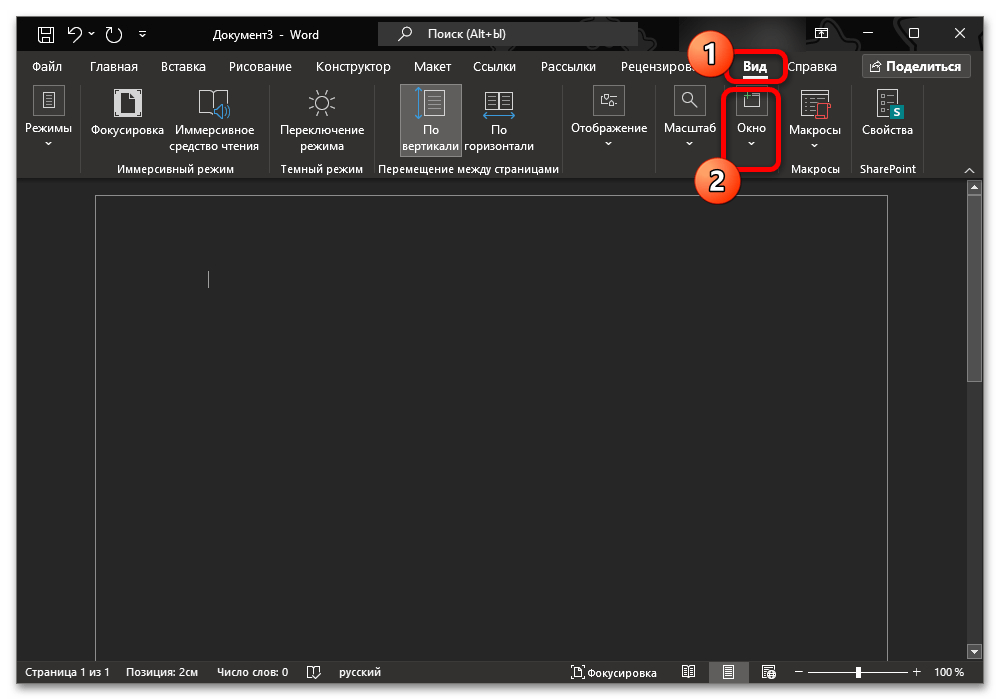Click the Поделиться button
This screenshot has height=700, width=1000.
(x=915, y=67)
